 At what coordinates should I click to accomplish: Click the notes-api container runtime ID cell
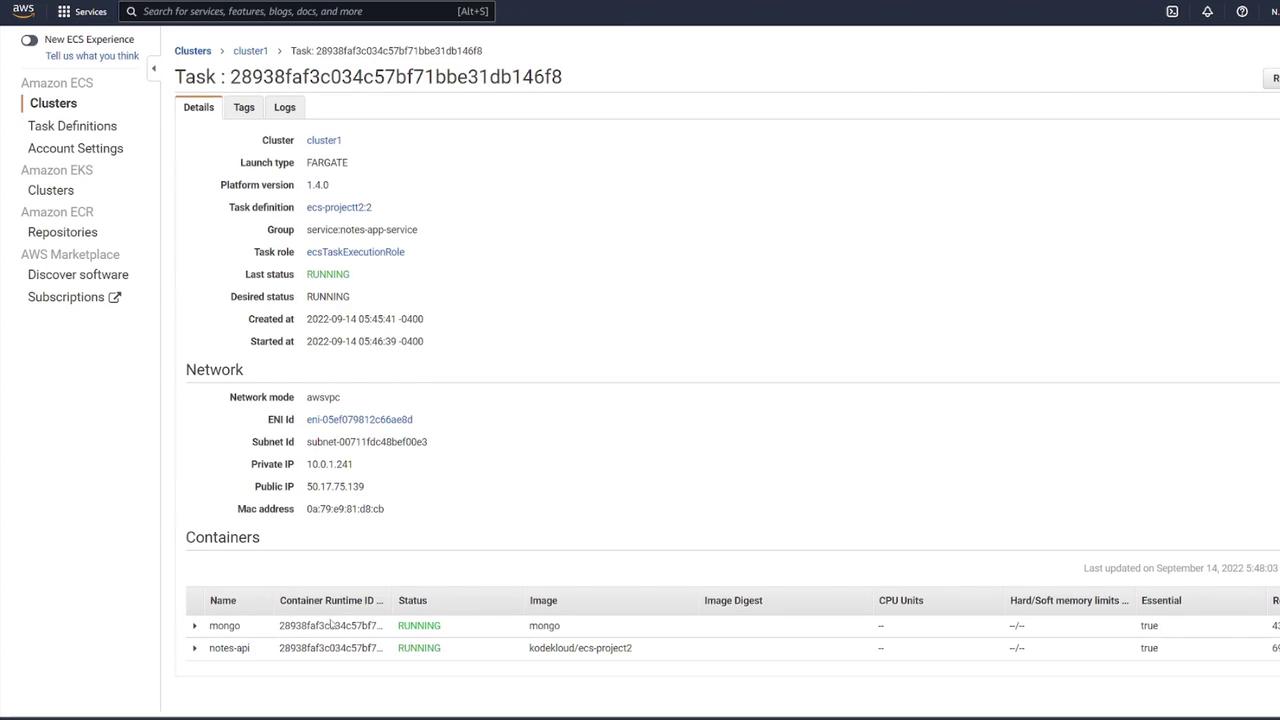pyautogui.click(x=331, y=648)
